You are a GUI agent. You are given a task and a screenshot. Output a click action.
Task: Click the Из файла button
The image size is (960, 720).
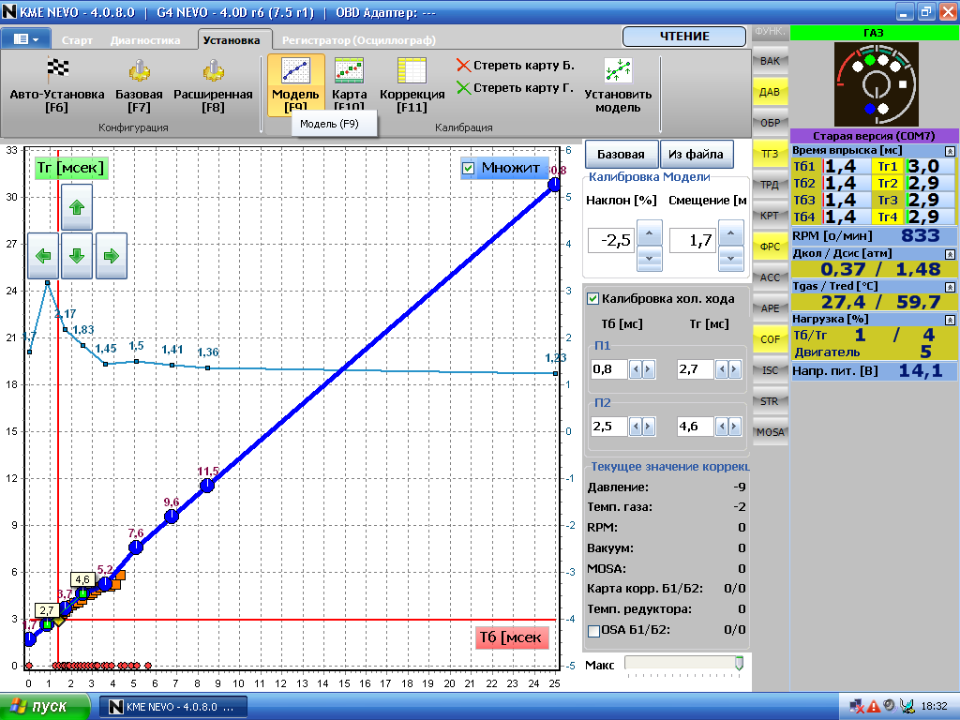click(x=696, y=154)
